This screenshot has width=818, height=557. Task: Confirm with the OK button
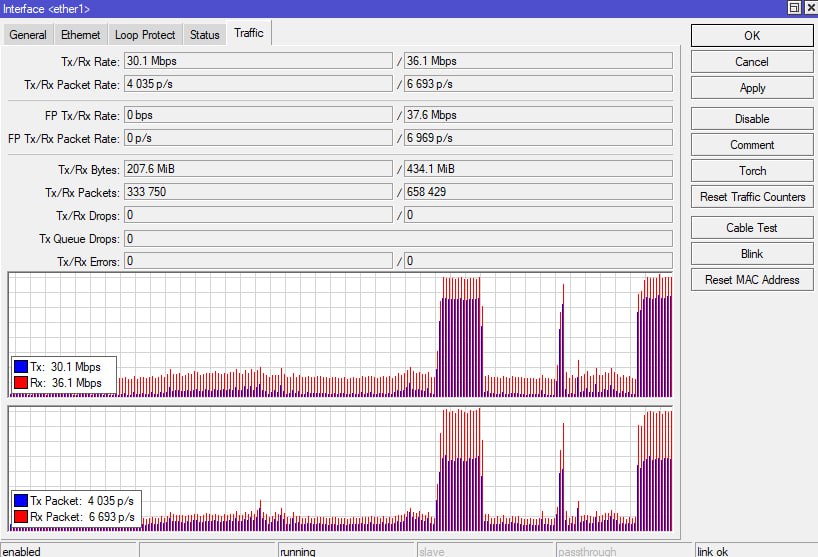click(x=752, y=35)
